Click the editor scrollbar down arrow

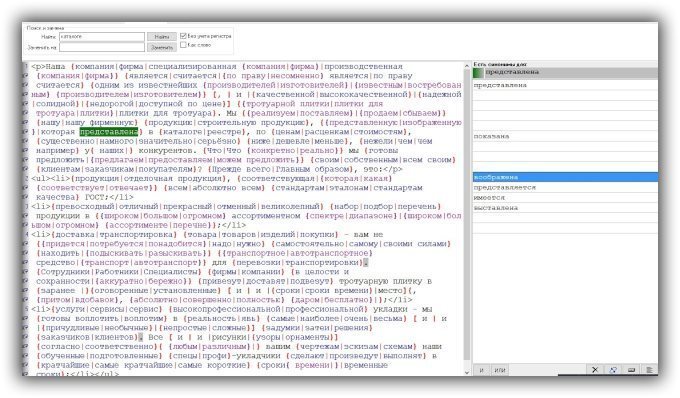467,372
